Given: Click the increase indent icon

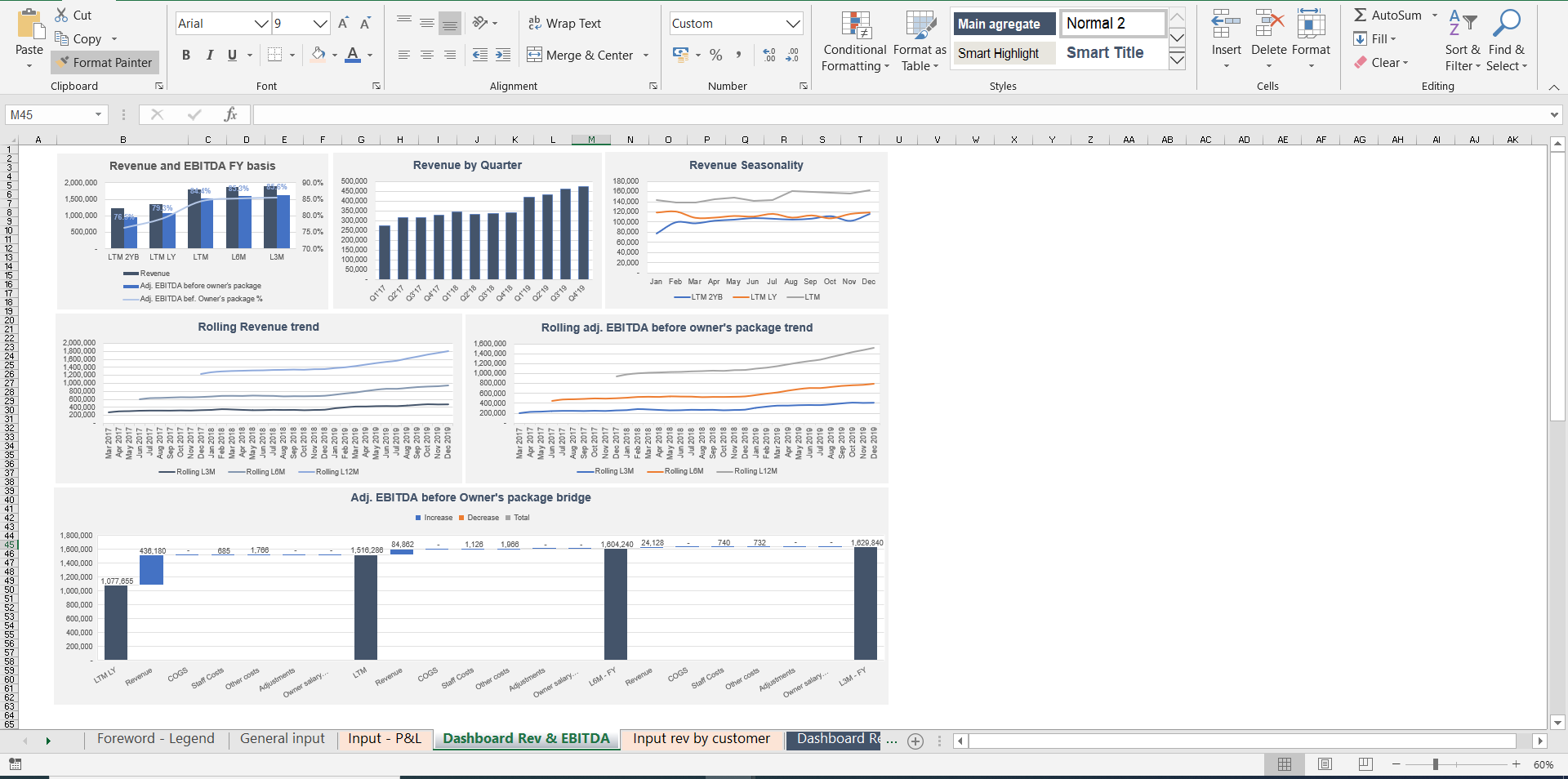Looking at the screenshot, I should (x=503, y=55).
